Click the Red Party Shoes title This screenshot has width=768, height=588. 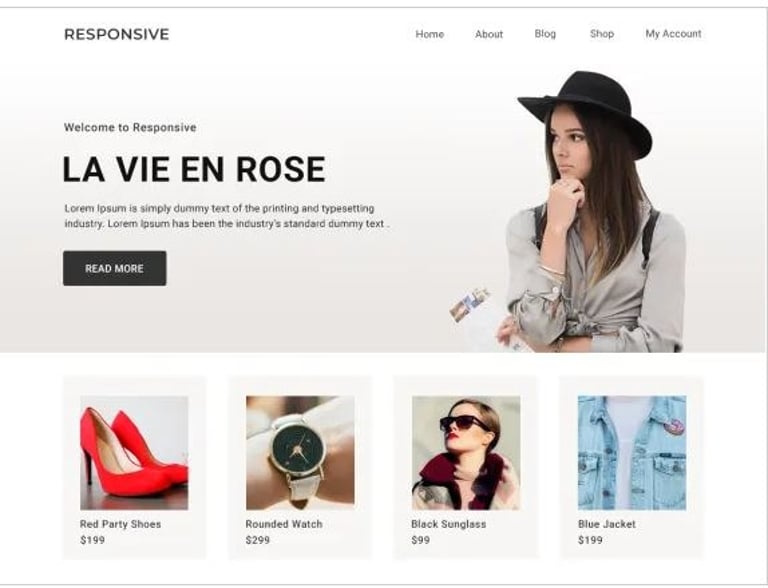click(x=120, y=524)
